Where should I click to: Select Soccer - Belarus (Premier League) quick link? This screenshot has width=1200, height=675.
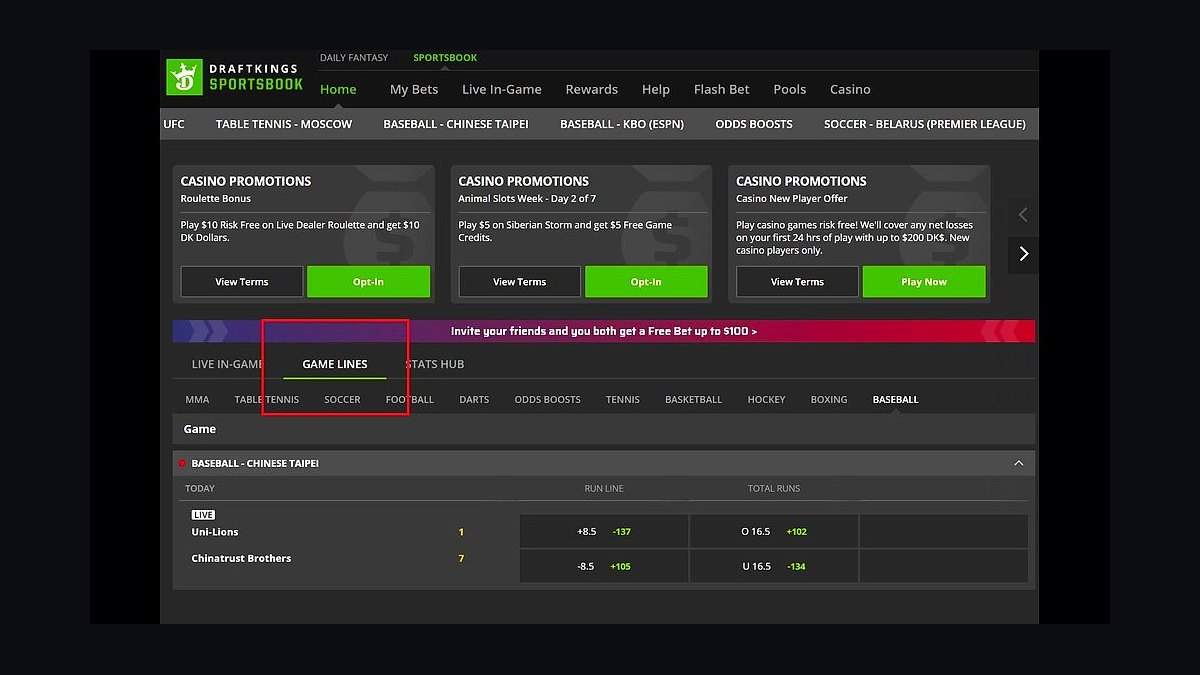tap(925, 124)
